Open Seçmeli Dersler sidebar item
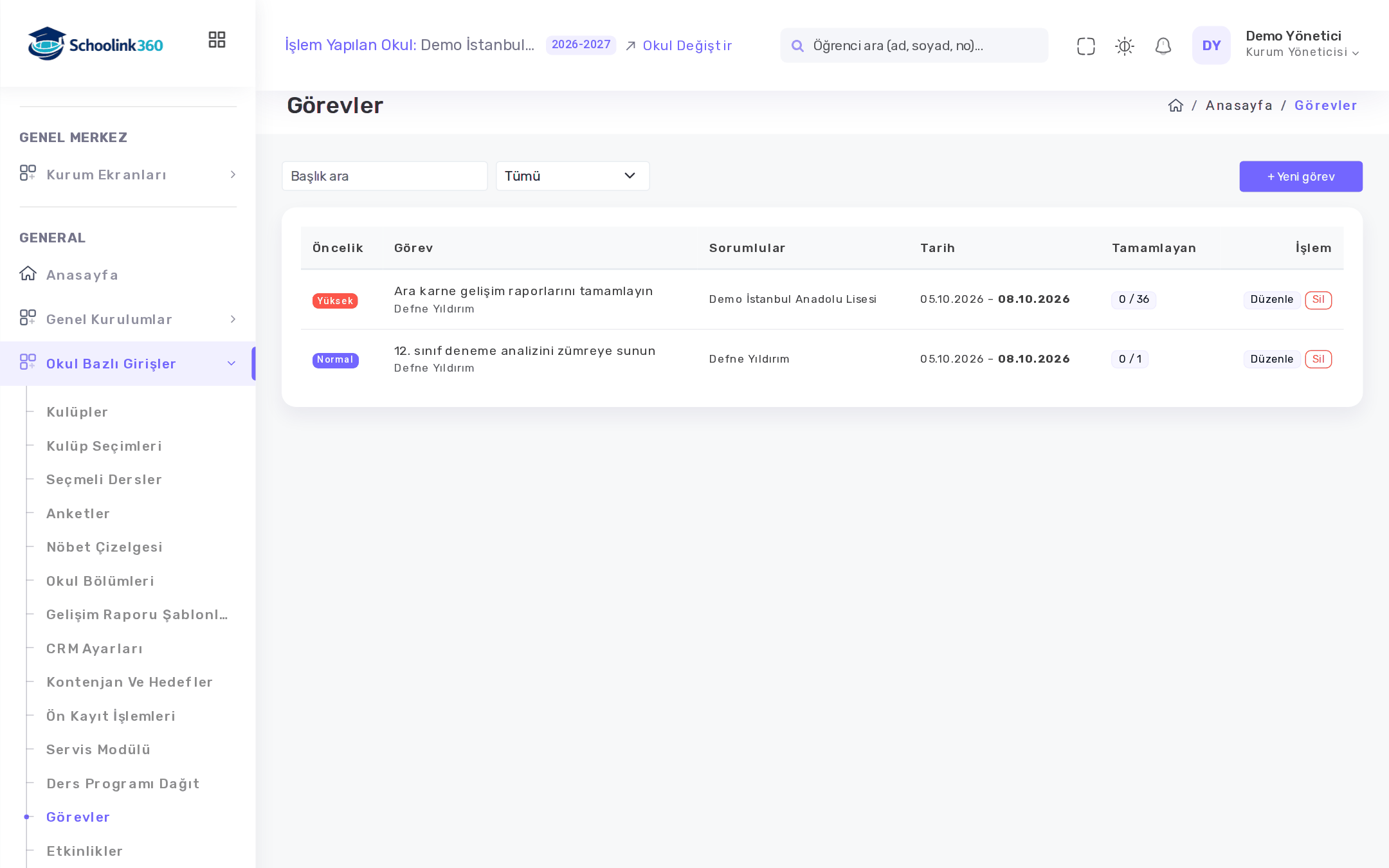Viewport: 1389px width, 868px height. pos(104,480)
